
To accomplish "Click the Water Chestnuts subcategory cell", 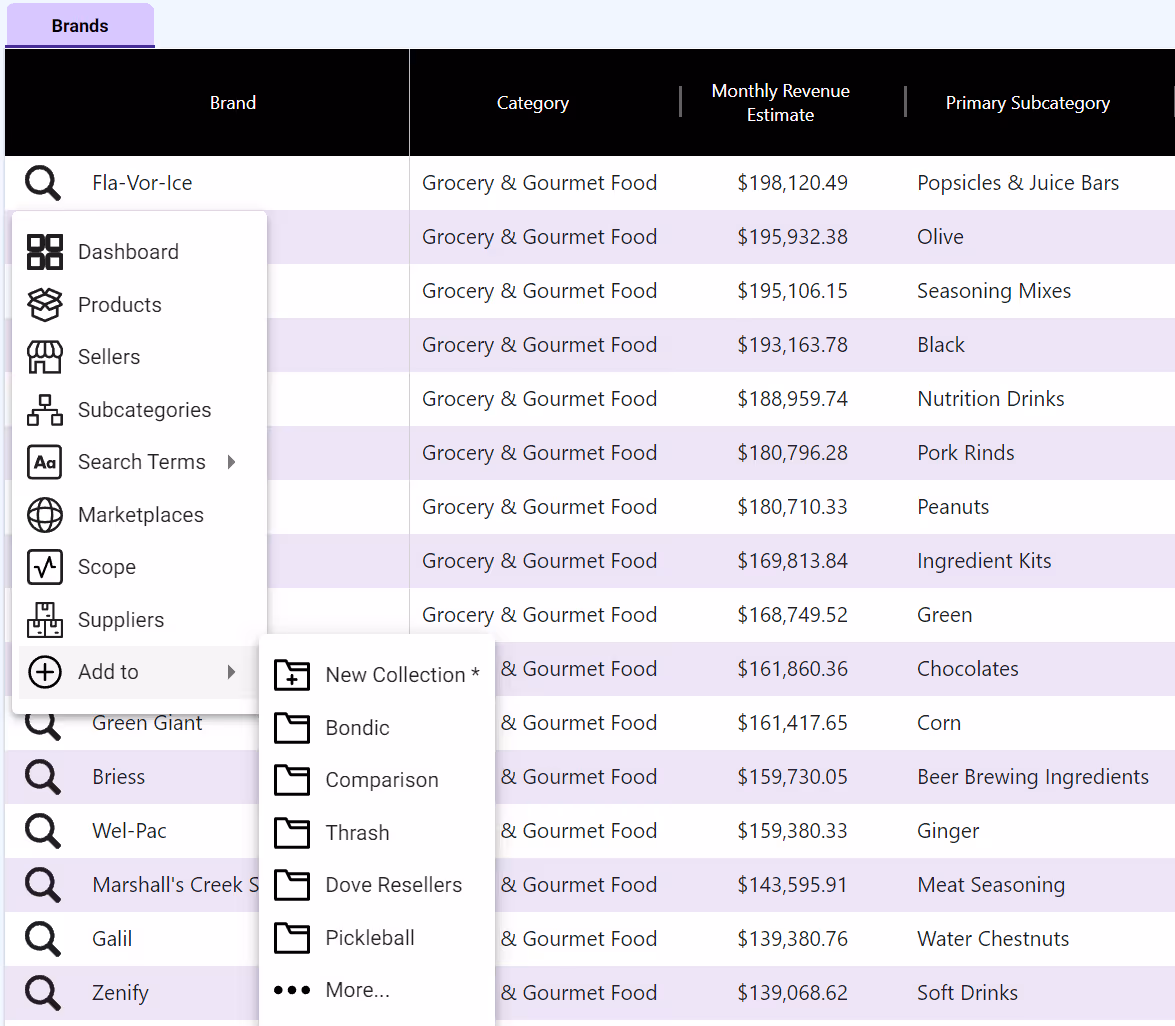I will [993, 939].
